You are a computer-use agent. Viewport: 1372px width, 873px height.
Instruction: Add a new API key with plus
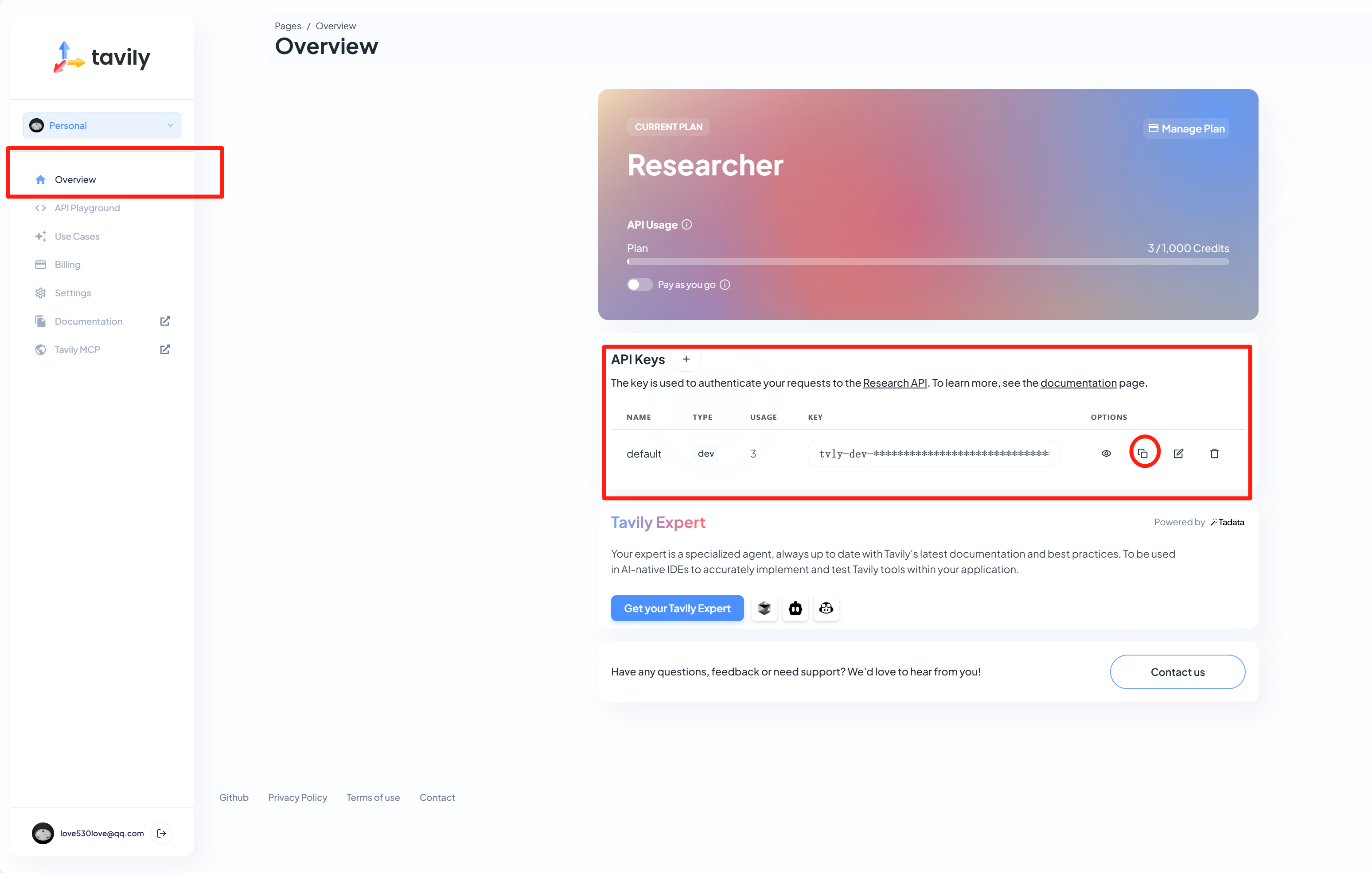[x=686, y=359]
